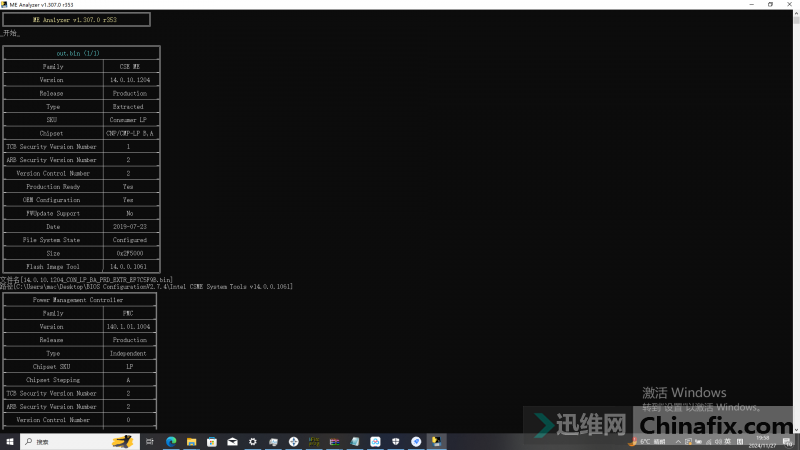Open Microsoft Store from the taskbar

(212, 442)
